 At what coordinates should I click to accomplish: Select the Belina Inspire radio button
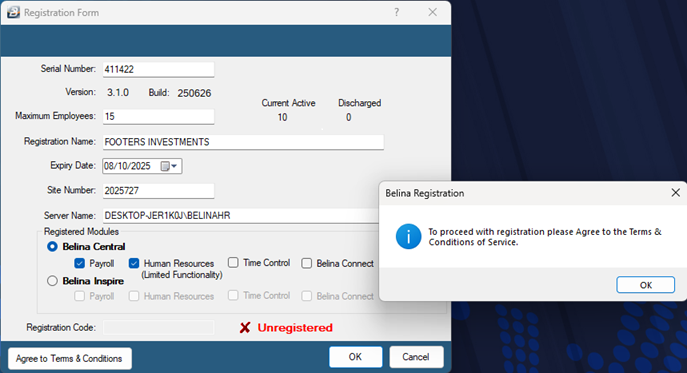point(52,281)
